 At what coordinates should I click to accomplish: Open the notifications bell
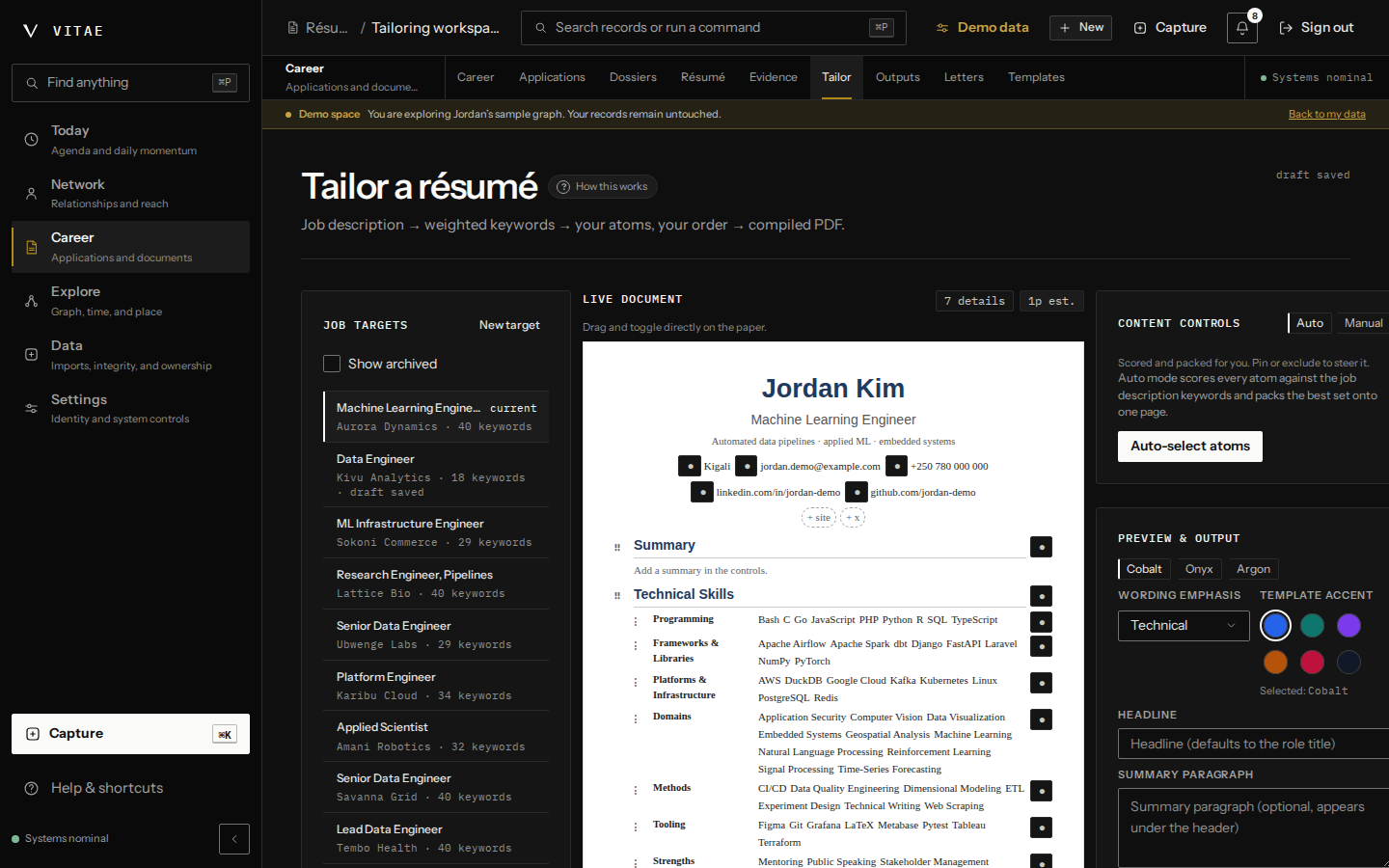point(1242,28)
